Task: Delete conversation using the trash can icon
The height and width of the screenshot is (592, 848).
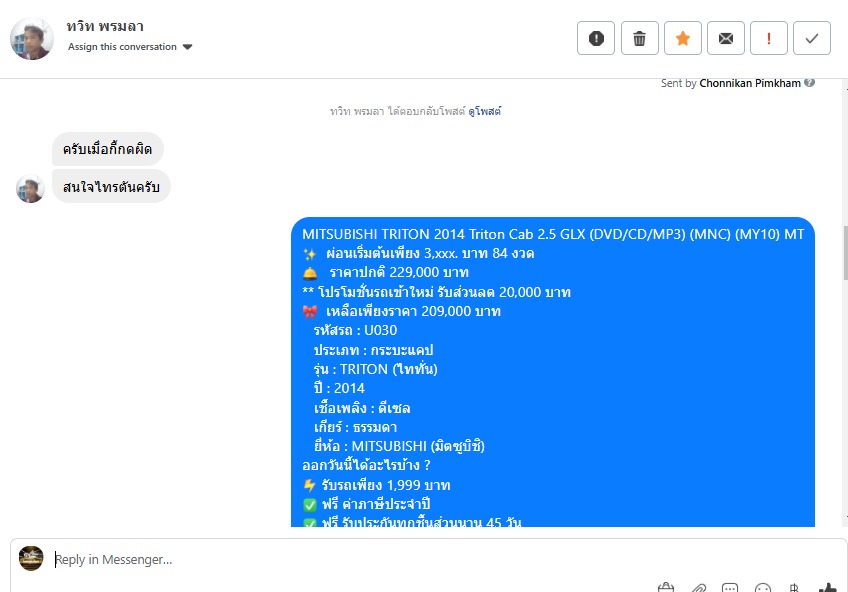Action: 640,38
